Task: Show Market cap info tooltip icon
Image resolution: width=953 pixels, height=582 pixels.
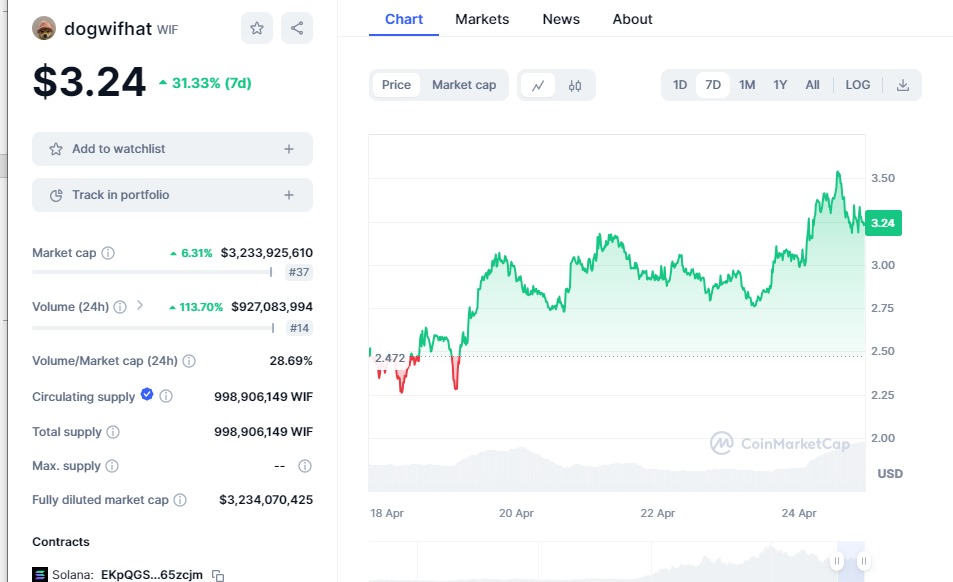Action: click(x=108, y=253)
